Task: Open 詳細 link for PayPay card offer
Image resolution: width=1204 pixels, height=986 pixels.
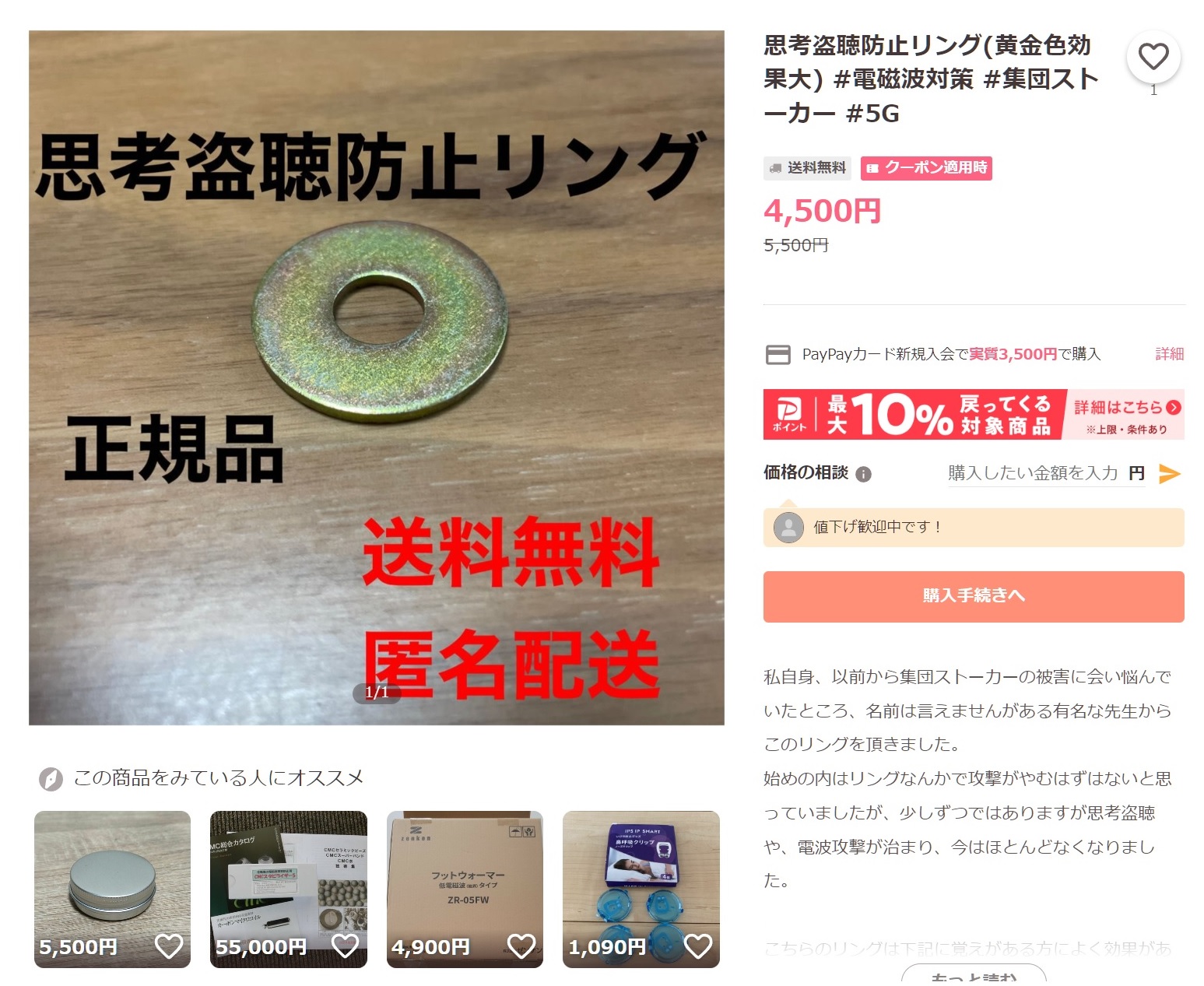Action: click(1169, 354)
